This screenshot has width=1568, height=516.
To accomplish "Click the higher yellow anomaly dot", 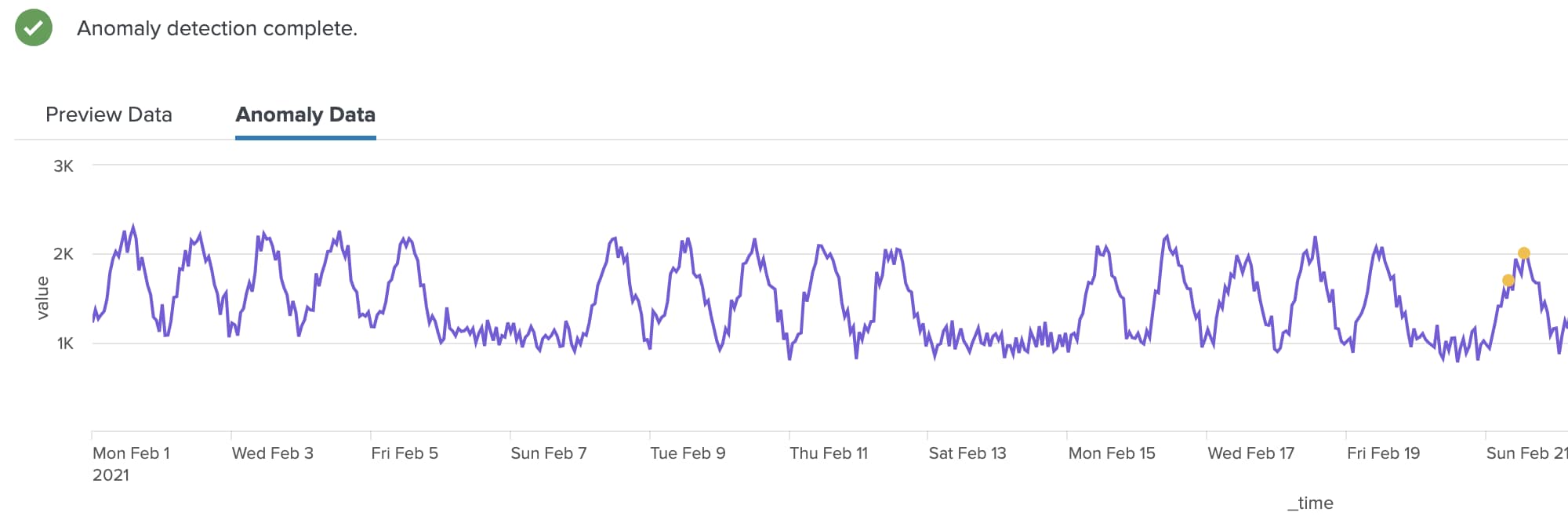I will coord(1523,253).
